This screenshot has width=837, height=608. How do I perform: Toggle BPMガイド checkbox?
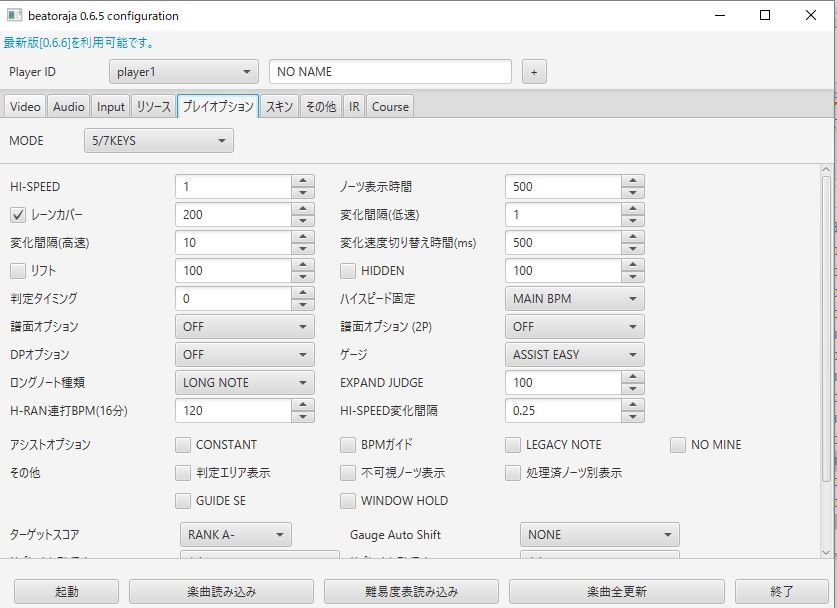coord(348,445)
